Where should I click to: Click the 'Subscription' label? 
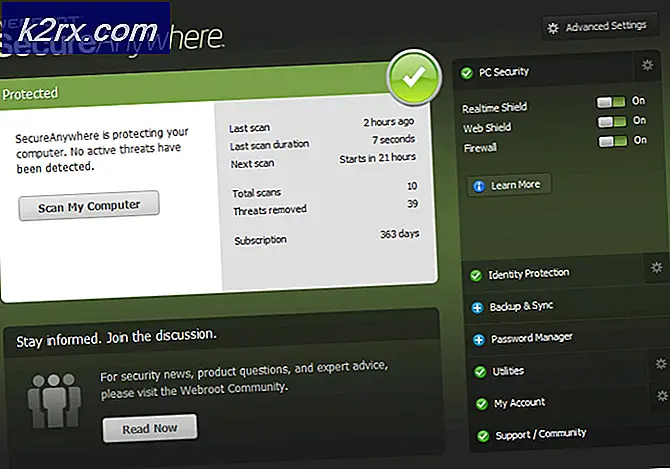point(260,240)
